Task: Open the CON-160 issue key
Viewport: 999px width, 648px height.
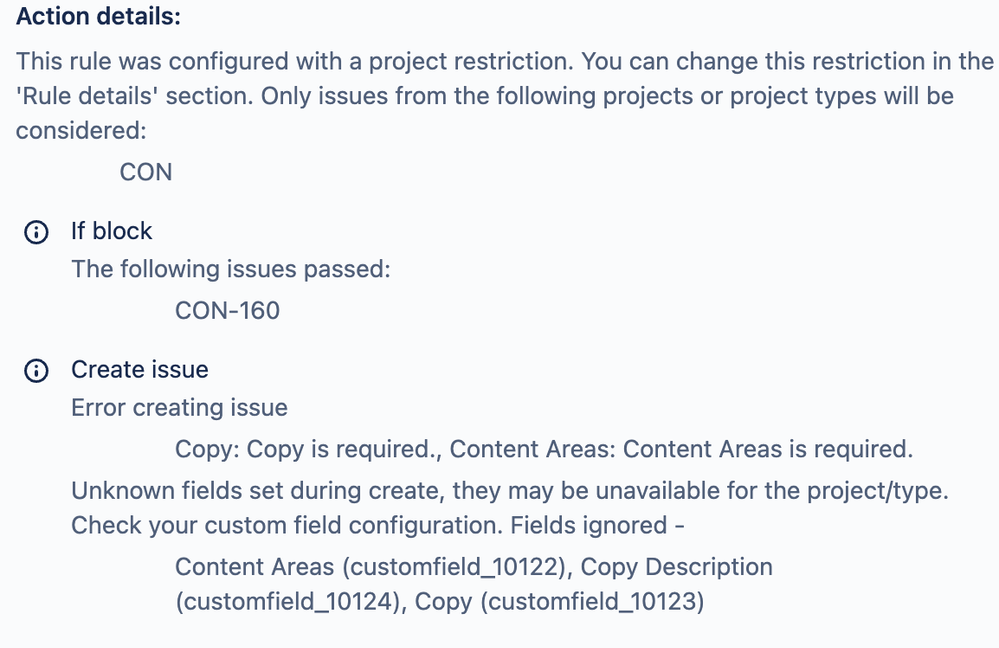Action: click(x=227, y=311)
